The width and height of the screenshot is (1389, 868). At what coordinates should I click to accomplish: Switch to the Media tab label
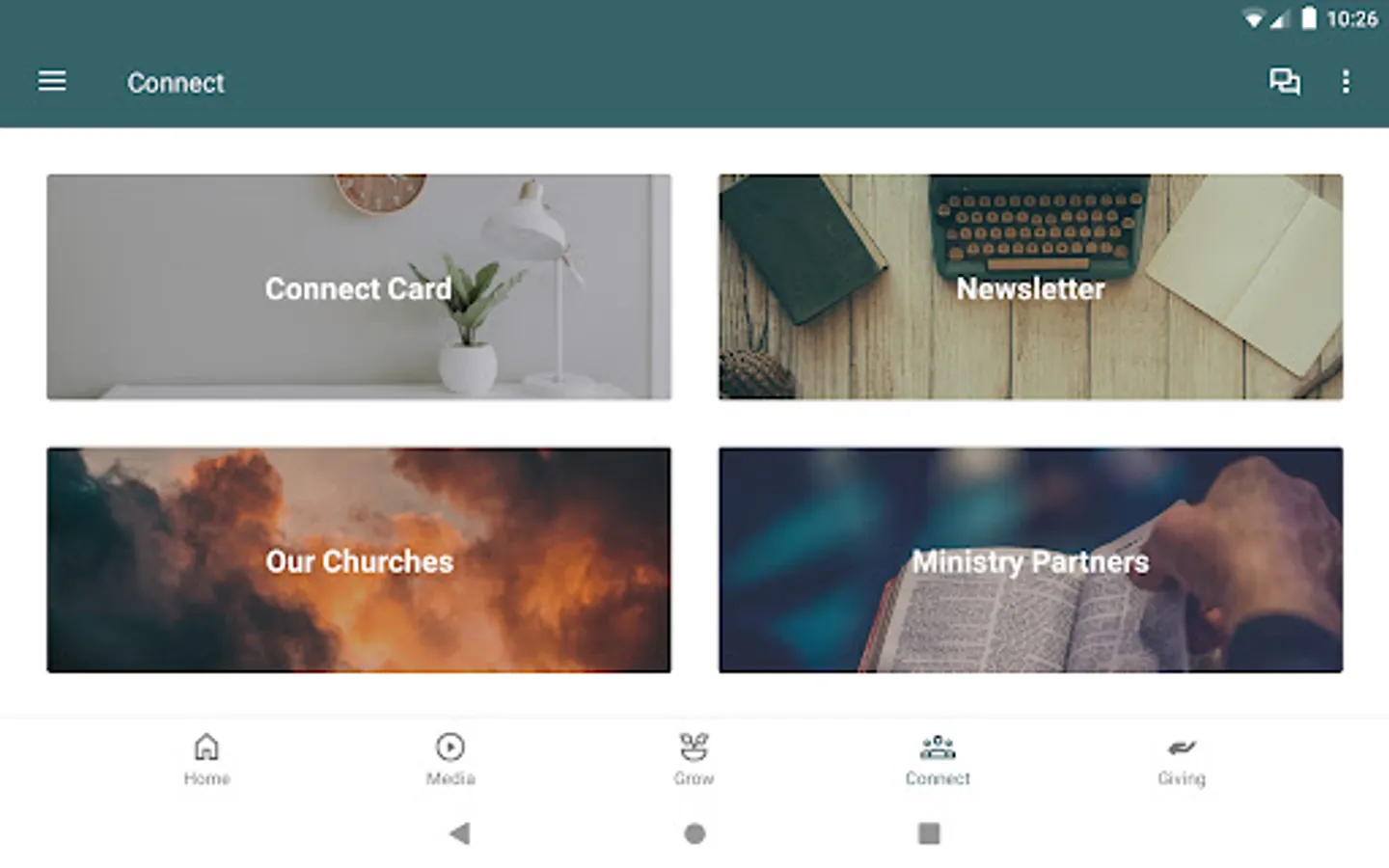click(x=450, y=778)
